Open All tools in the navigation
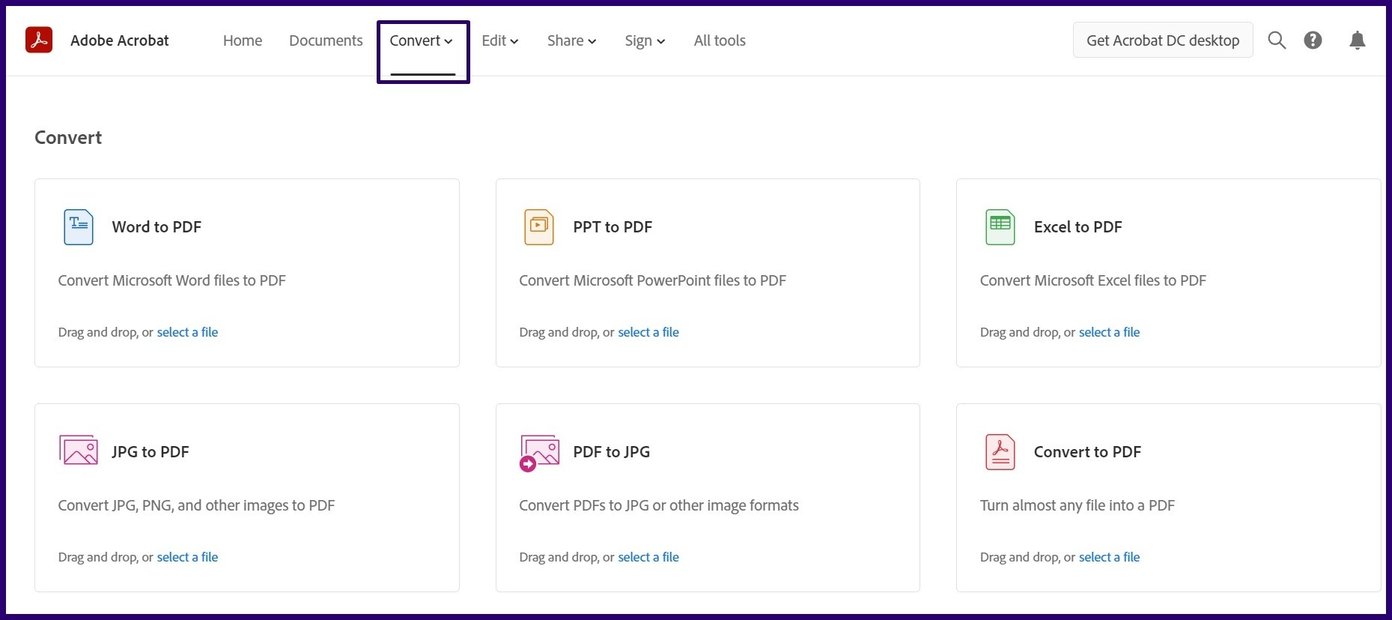 [x=719, y=41]
